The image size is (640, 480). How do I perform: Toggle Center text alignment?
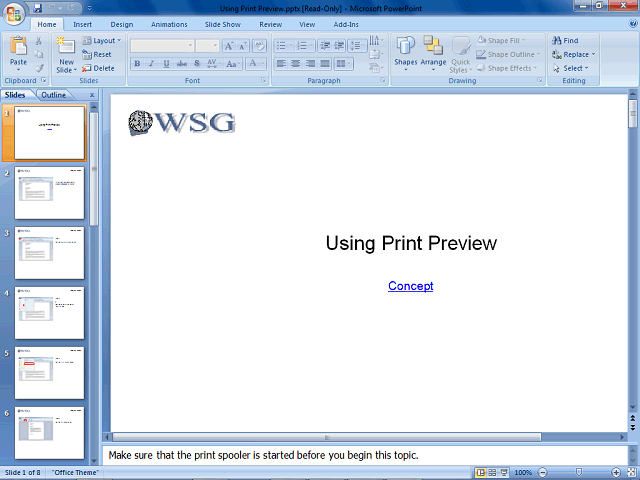click(296, 64)
